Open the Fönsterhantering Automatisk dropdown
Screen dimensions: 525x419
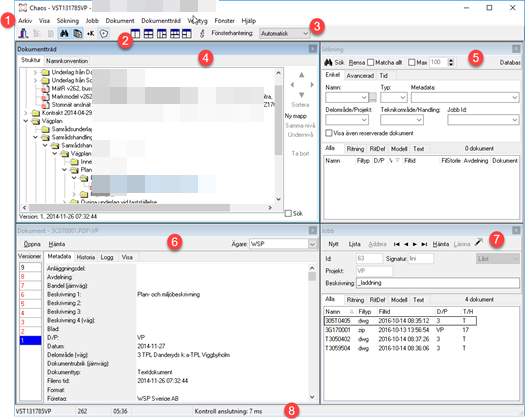284,33
